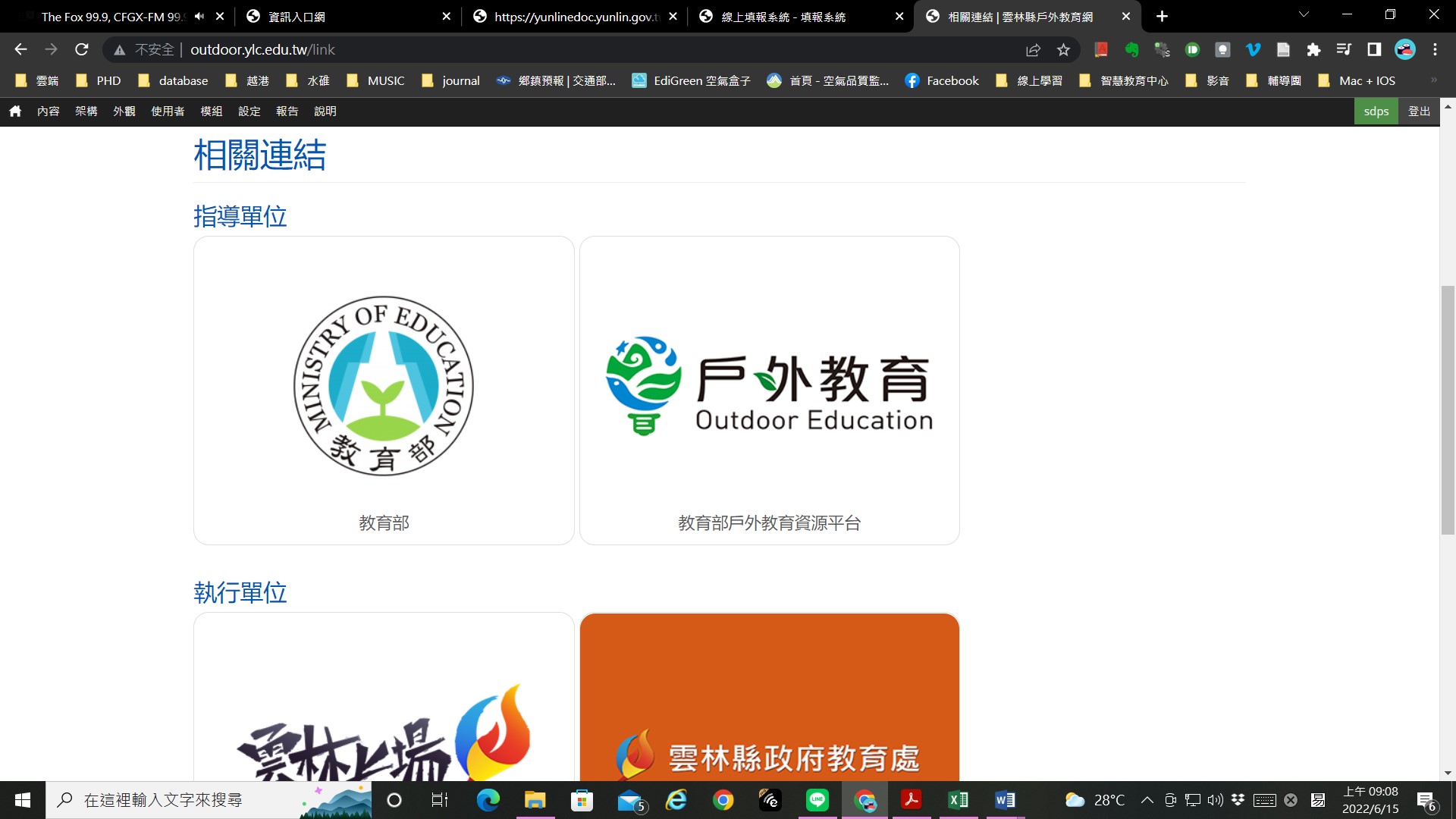
Task: Open the 使用者 admin menu
Action: point(168,111)
